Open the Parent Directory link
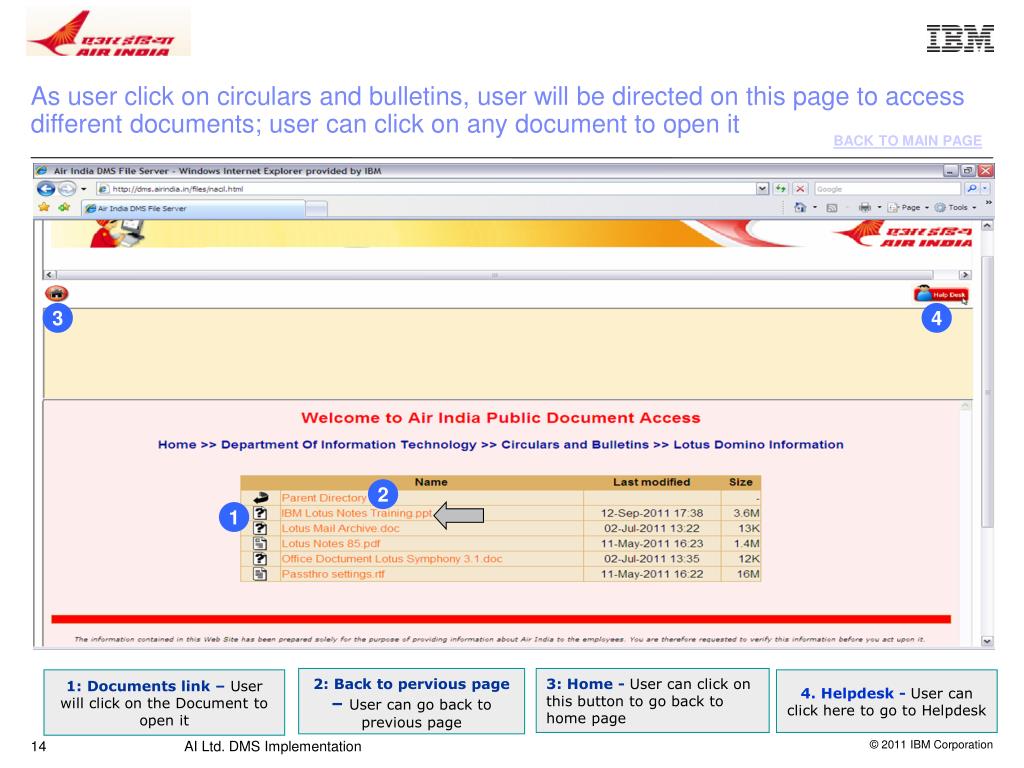The image size is (1024, 768). coord(323,498)
